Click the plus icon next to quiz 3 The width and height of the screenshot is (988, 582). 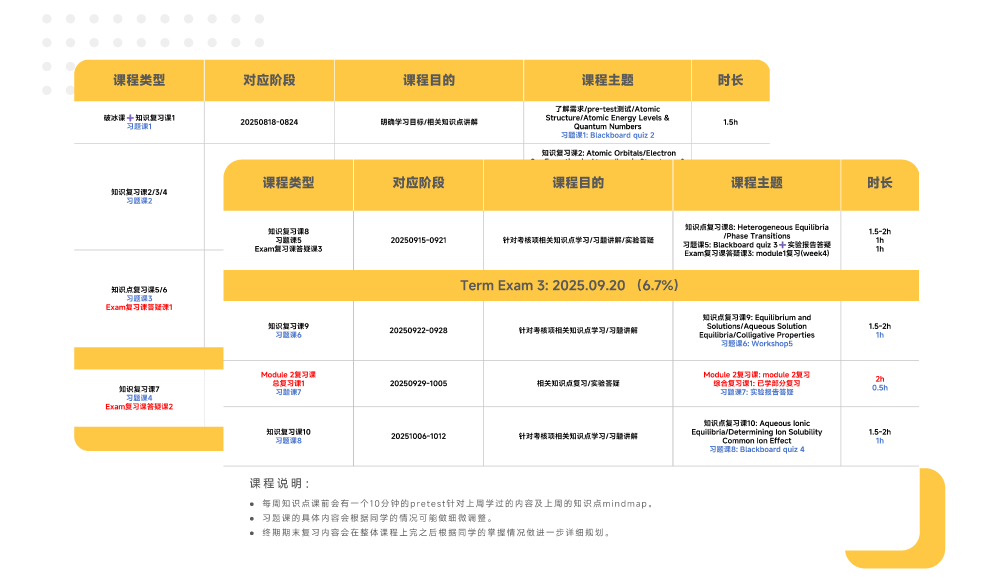click(781, 245)
